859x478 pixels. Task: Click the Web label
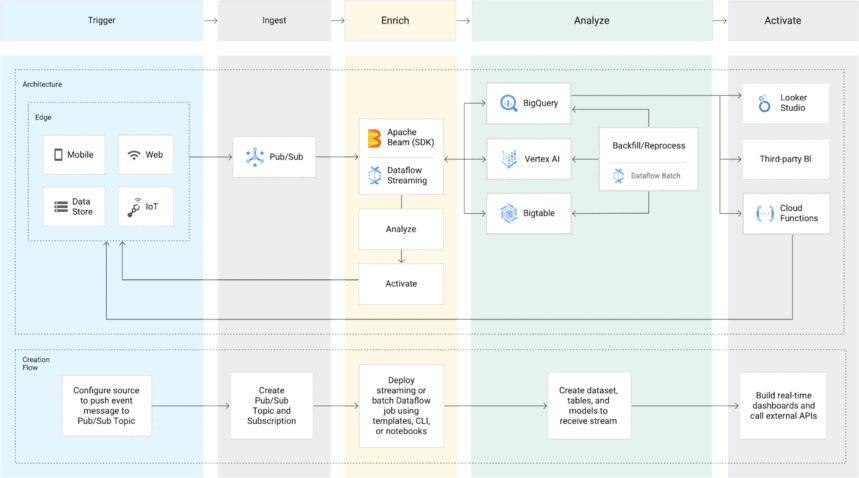click(x=154, y=155)
